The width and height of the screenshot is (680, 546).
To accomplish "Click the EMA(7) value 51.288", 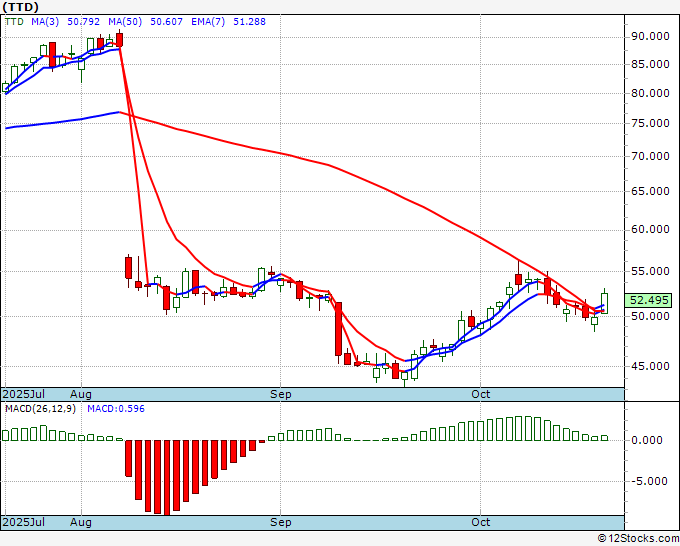I will [249, 22].
